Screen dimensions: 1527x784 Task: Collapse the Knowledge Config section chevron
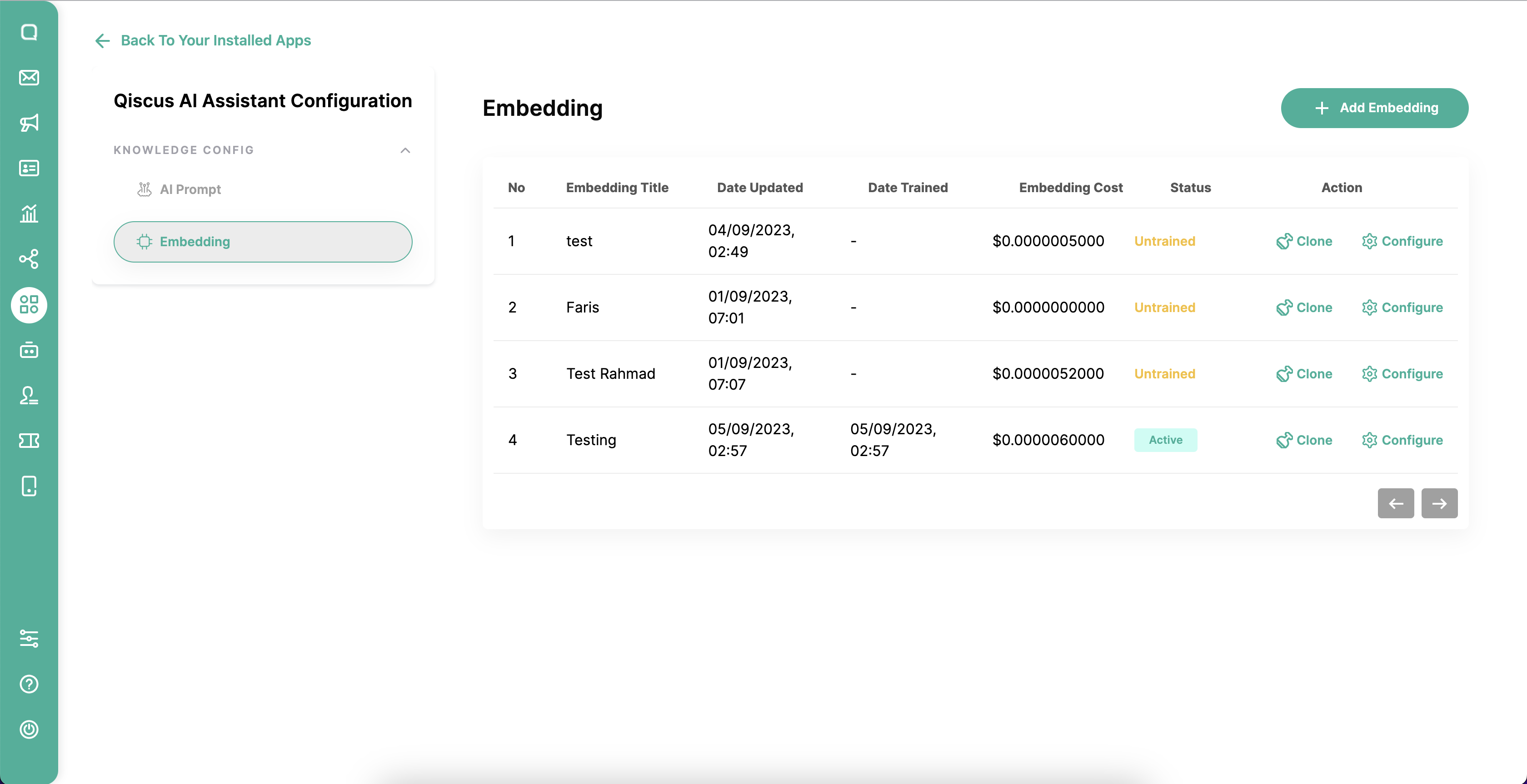coord(405,150)
